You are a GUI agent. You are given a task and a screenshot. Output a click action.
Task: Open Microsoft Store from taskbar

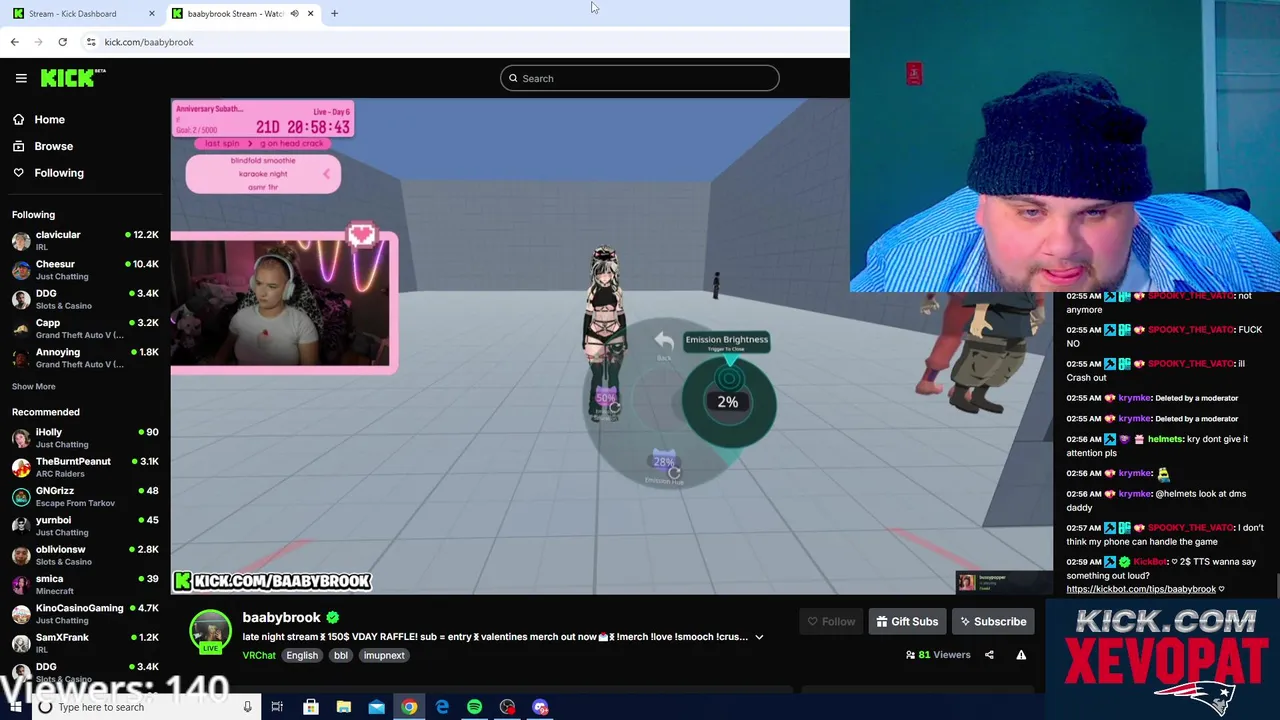(x=311, y=707)
